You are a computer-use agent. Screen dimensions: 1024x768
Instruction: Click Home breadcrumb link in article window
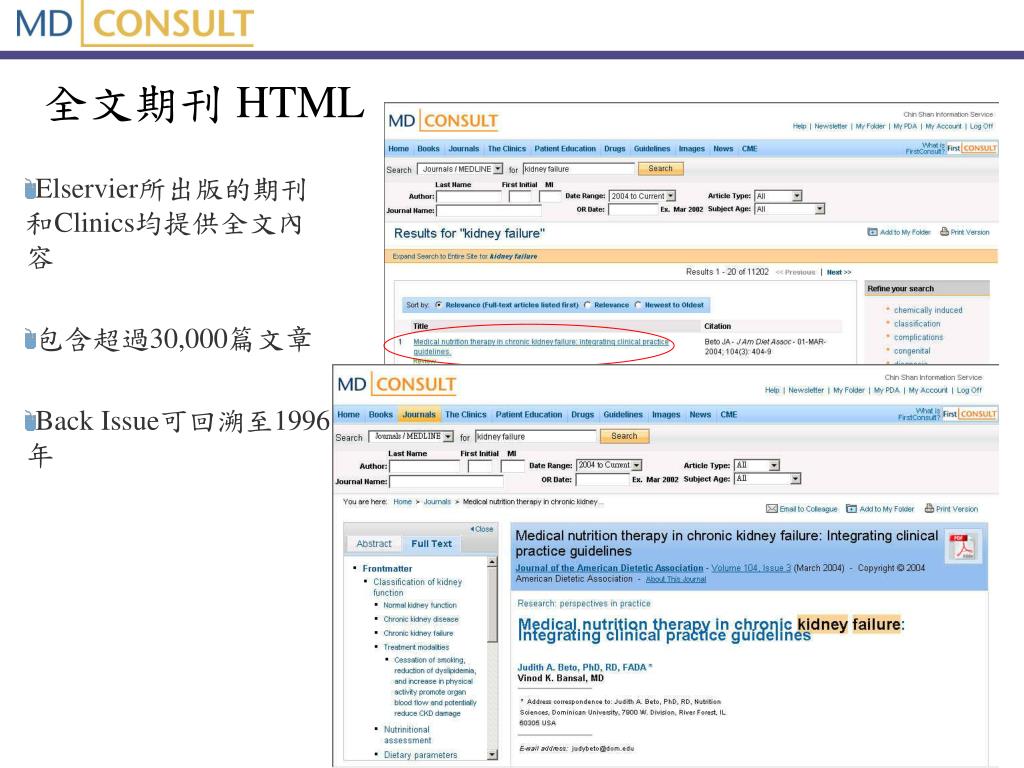point(402,502)
